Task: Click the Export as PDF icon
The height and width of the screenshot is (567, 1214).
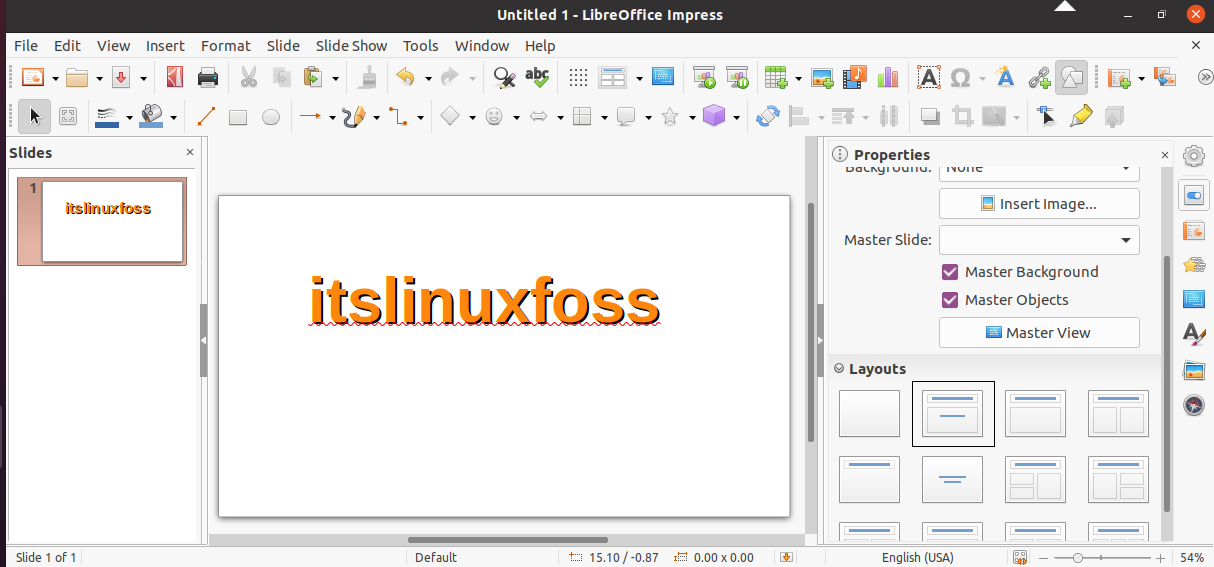Action: [x=176, y=77]
